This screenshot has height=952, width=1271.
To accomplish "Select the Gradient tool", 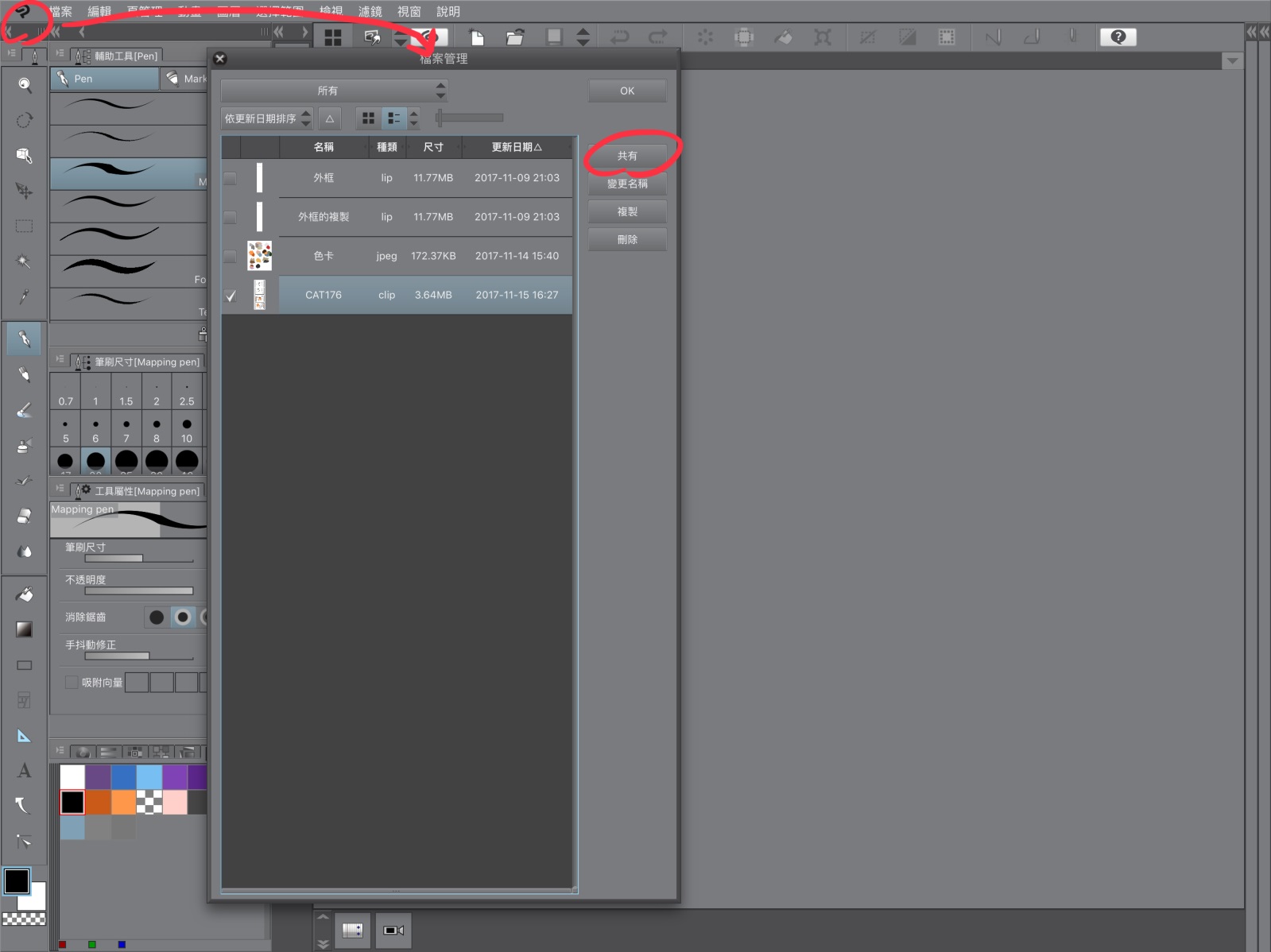I will tap(25, 629).
